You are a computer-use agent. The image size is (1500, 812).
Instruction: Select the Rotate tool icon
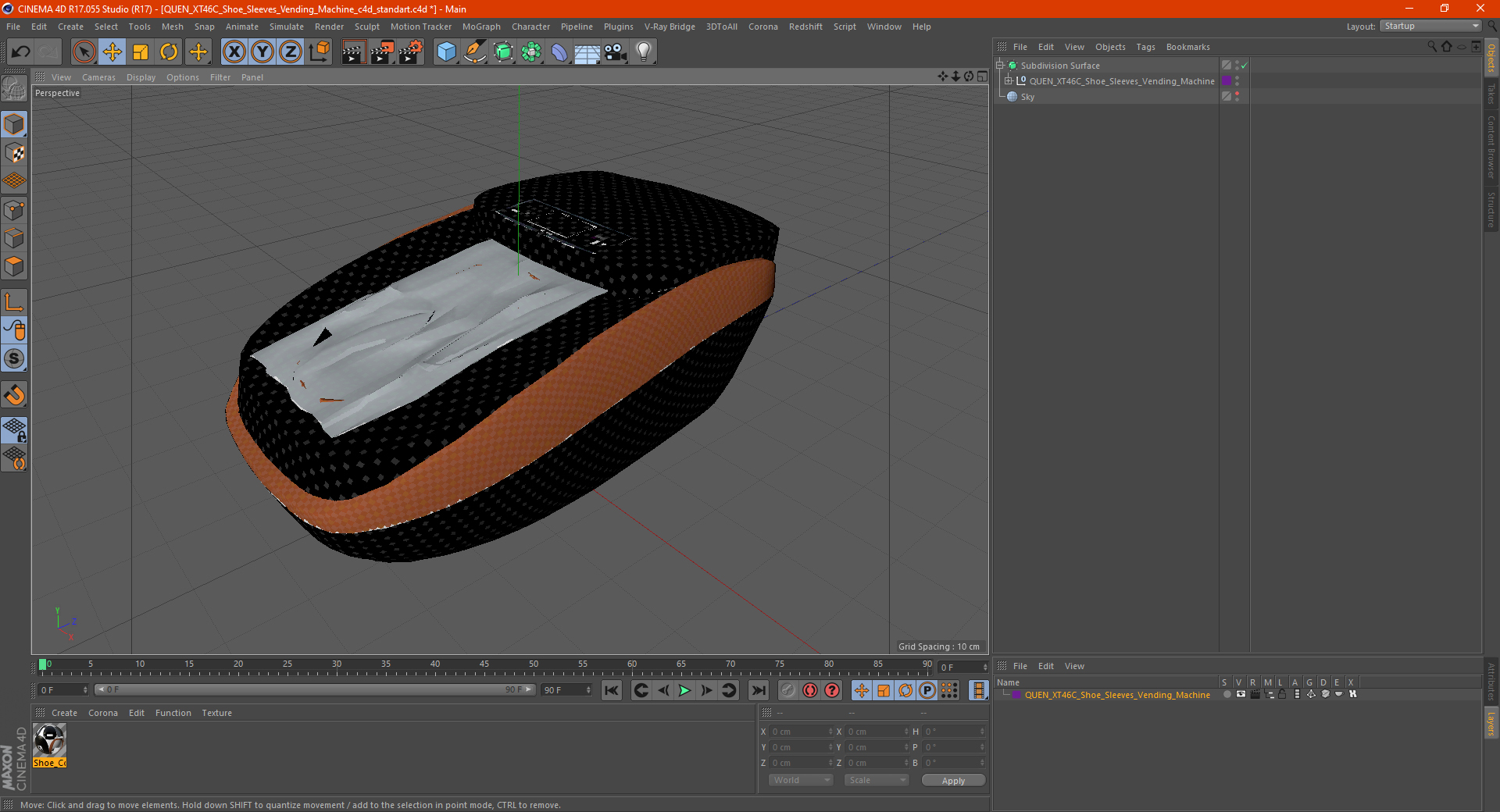click(169, 52)
